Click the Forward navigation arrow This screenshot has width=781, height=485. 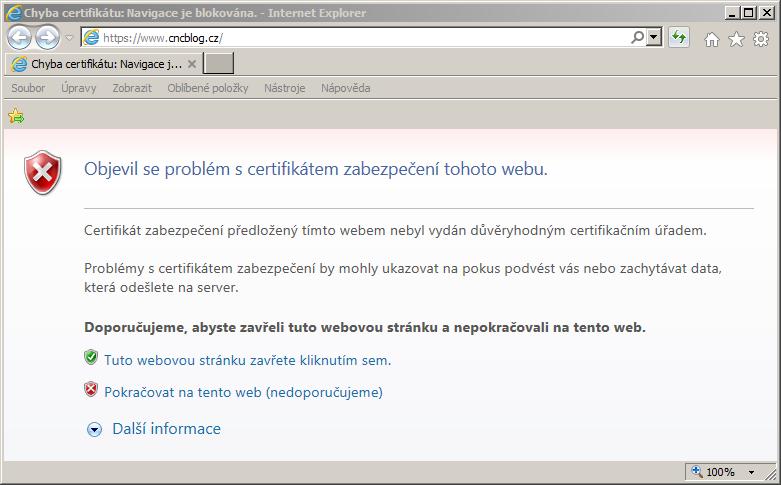tap(46, 38)
